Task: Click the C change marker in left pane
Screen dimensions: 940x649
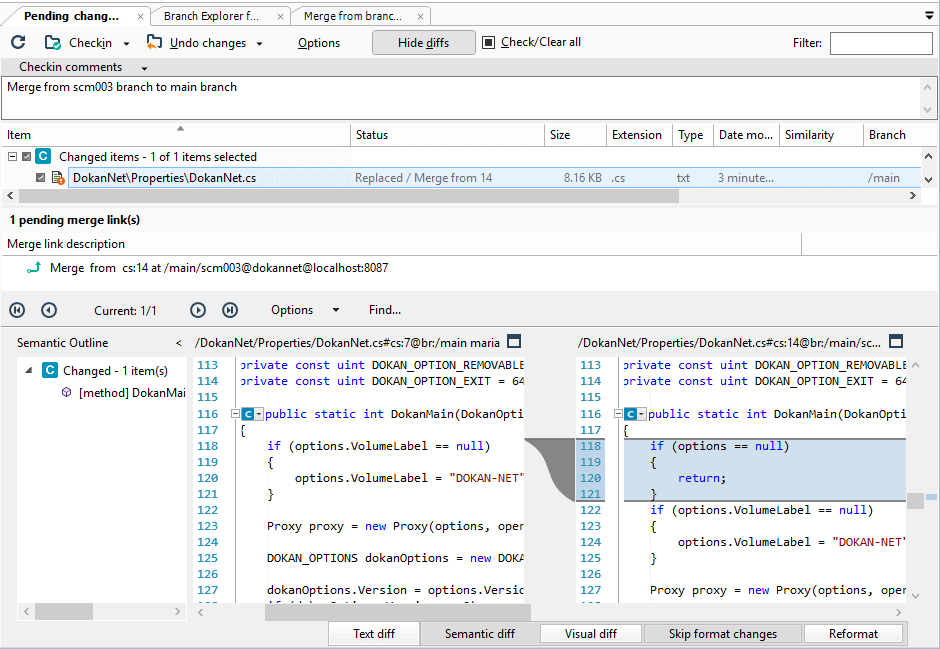Action: (247, 414)
